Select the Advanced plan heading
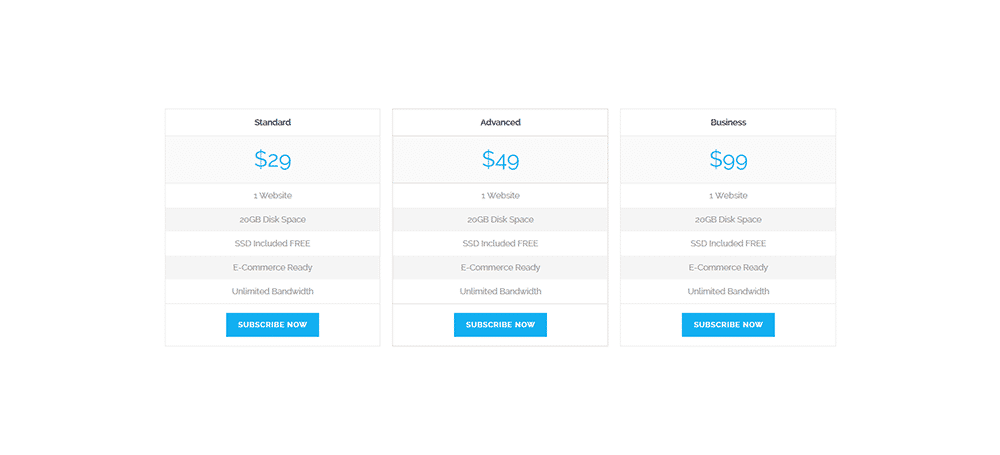This screenshot has width=1000, height=455. [x=500, y=122]
